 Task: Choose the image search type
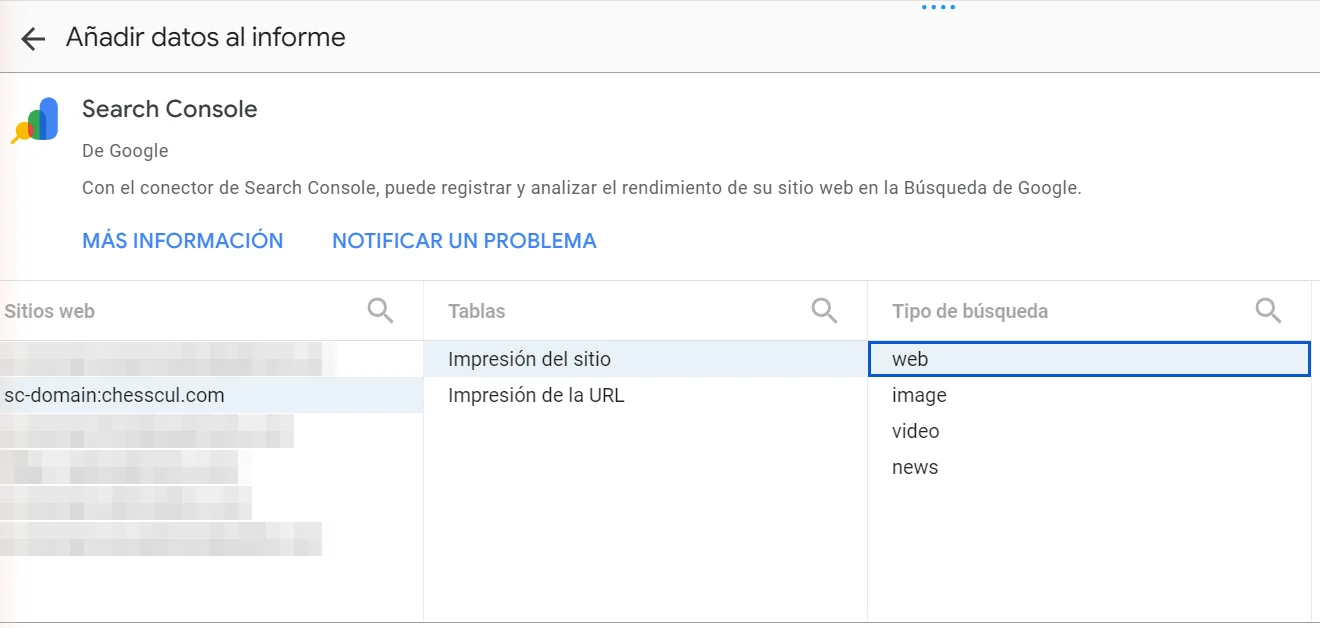pyautogui.click(x=1089, y=395)
